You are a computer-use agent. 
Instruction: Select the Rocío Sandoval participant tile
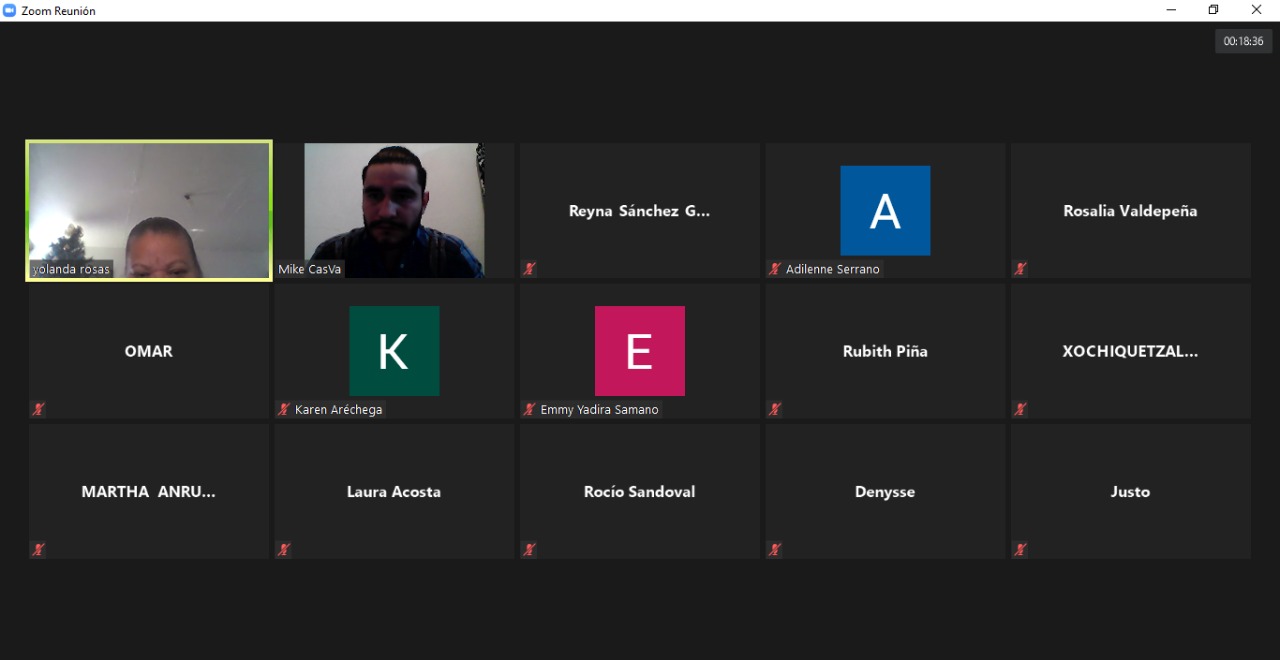[639, 491]
